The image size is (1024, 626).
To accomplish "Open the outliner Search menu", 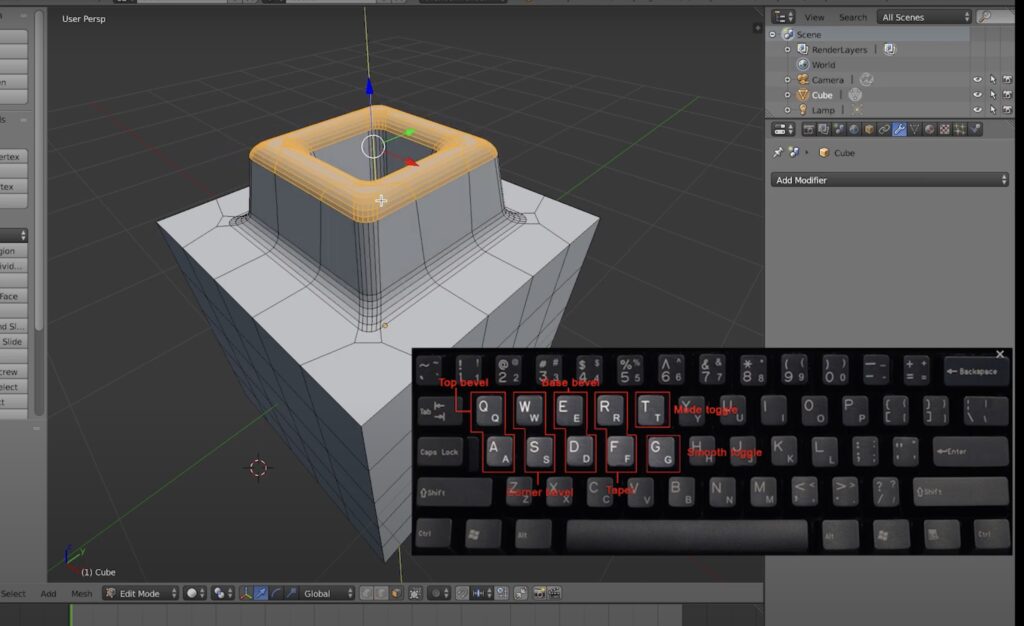I will (853, 18).
